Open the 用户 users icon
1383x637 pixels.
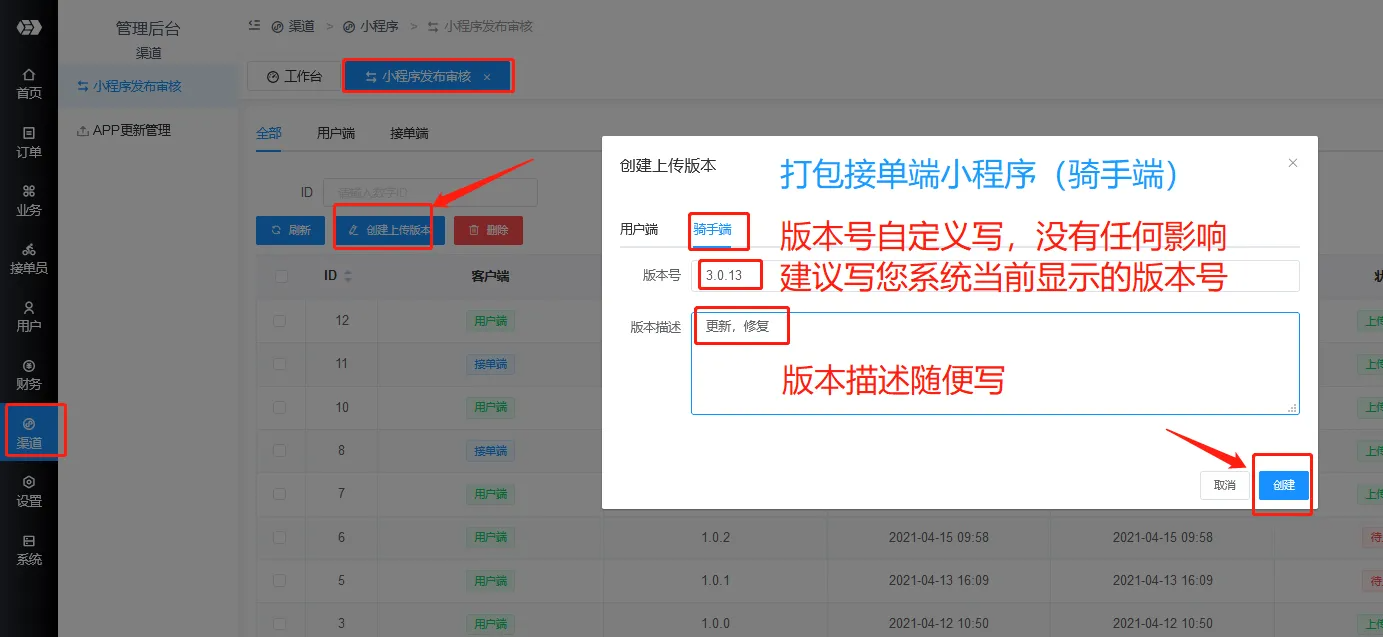pos(29,316)
